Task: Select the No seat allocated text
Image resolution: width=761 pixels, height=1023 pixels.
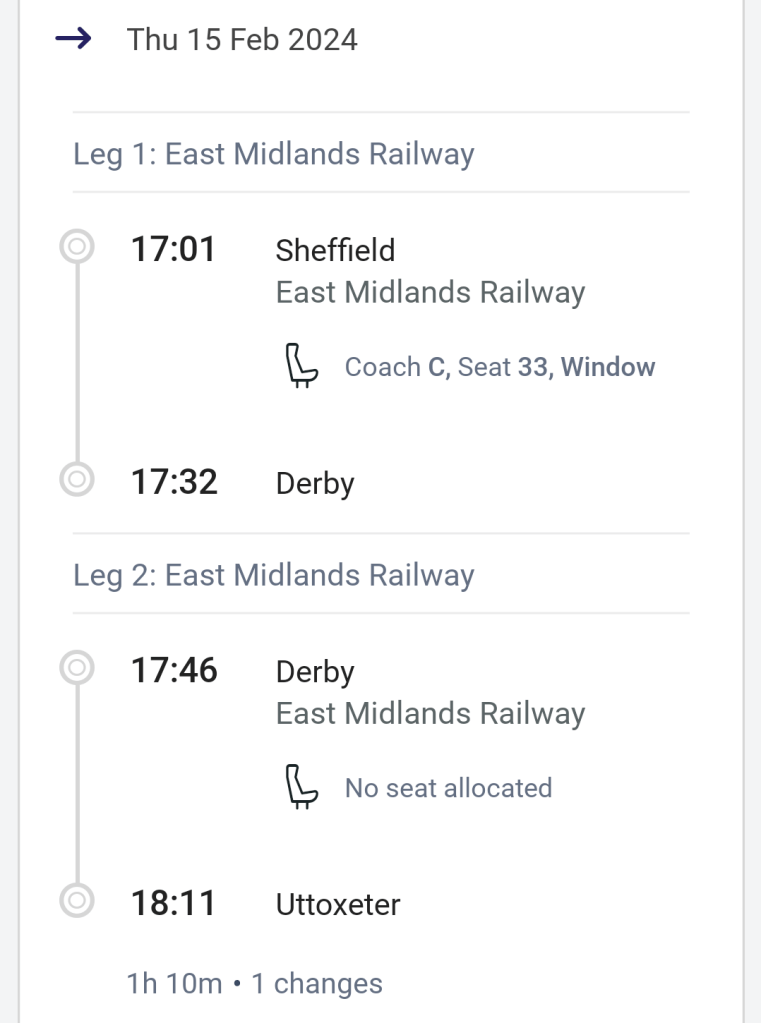Action: [x=448, y=788]
